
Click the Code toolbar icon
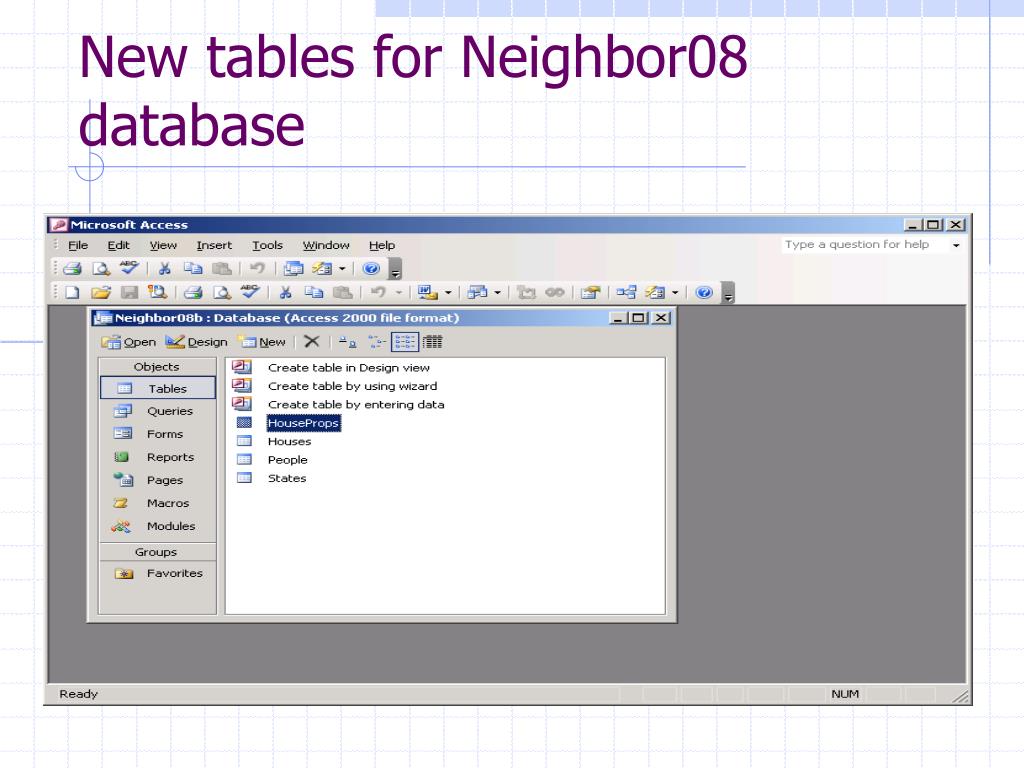click(x=526, y=293)
